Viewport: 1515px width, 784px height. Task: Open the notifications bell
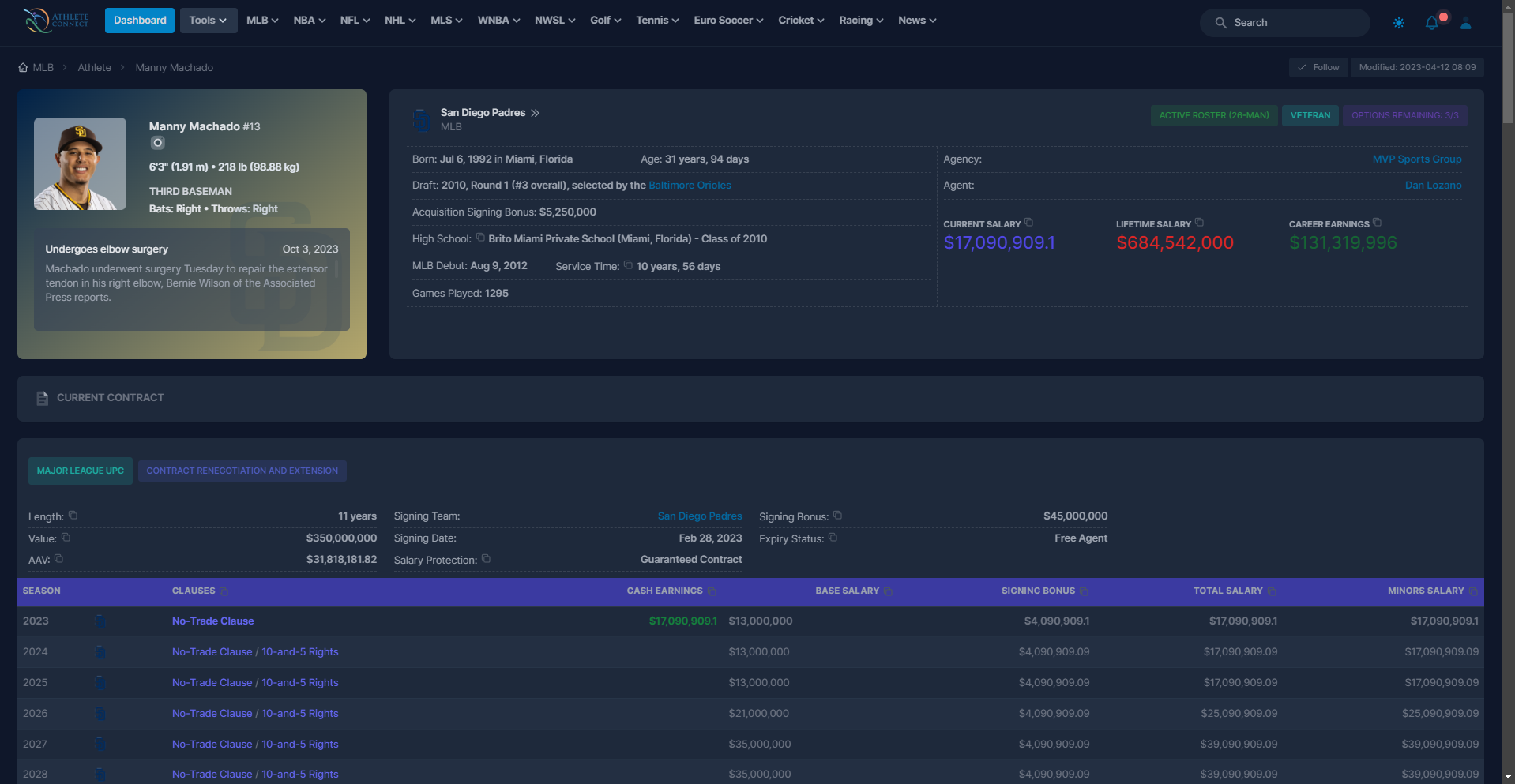[1432, 23]
